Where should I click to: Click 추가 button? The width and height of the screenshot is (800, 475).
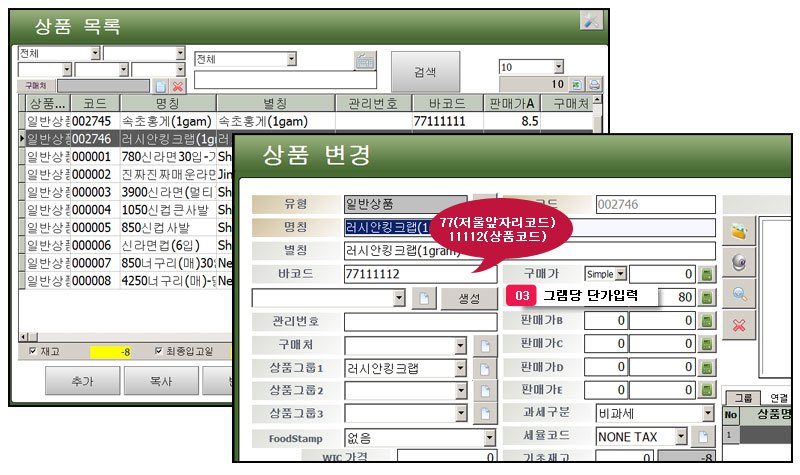83,381
